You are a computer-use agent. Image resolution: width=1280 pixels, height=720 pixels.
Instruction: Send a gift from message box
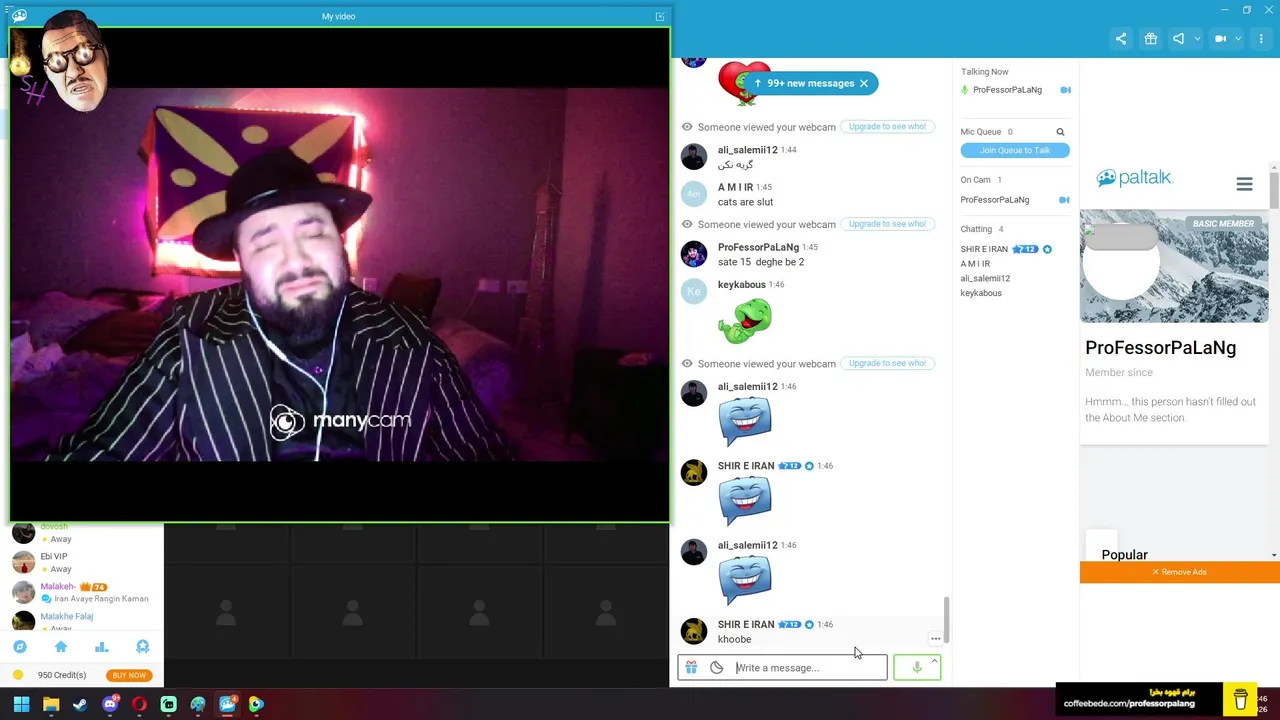click(x=691, y=668)
